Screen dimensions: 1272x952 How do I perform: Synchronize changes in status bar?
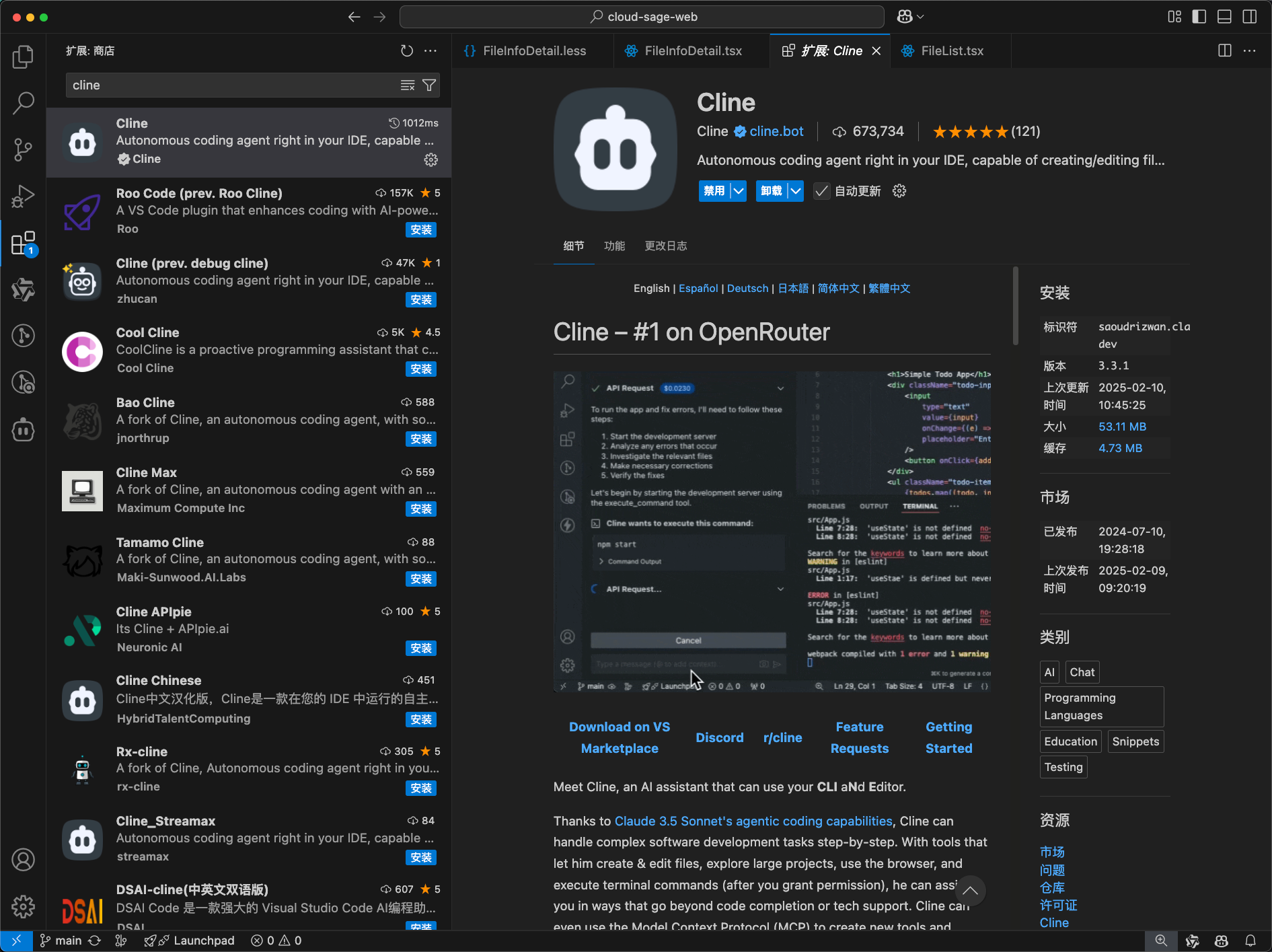95,941
